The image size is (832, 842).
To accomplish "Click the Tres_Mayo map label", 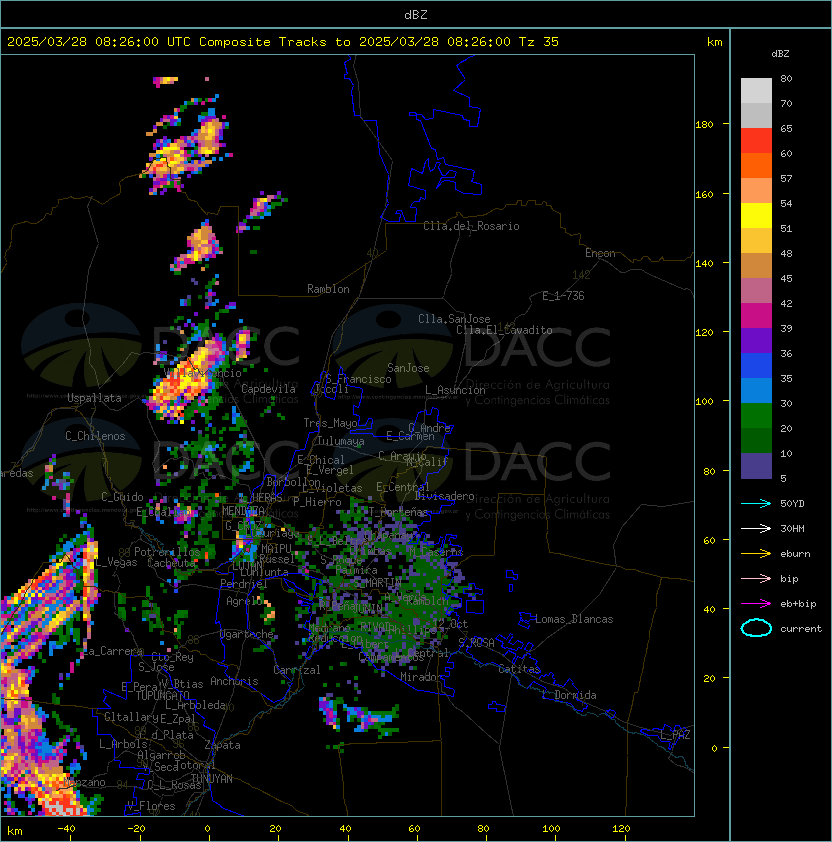I will pos(330,423).
